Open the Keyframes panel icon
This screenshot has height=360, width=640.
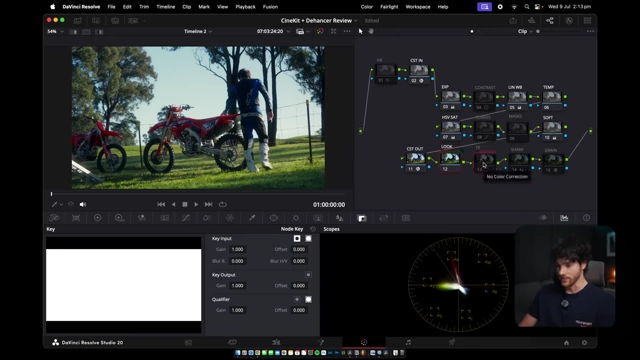click(x=543, y=218)
